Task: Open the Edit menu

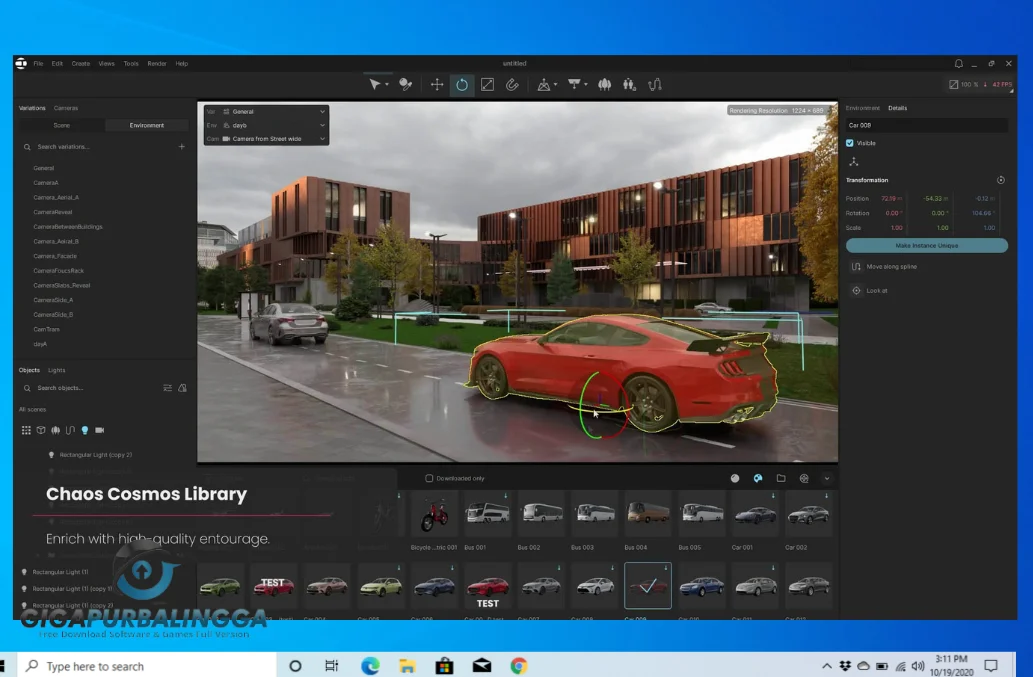Action: pos(57,64)
